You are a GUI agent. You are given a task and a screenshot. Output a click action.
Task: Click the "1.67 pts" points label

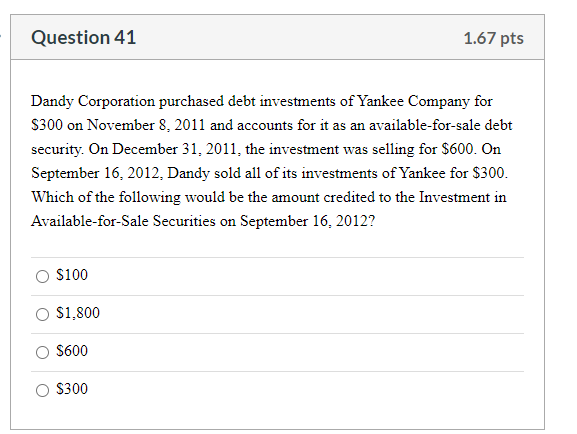tap(493, 38)
